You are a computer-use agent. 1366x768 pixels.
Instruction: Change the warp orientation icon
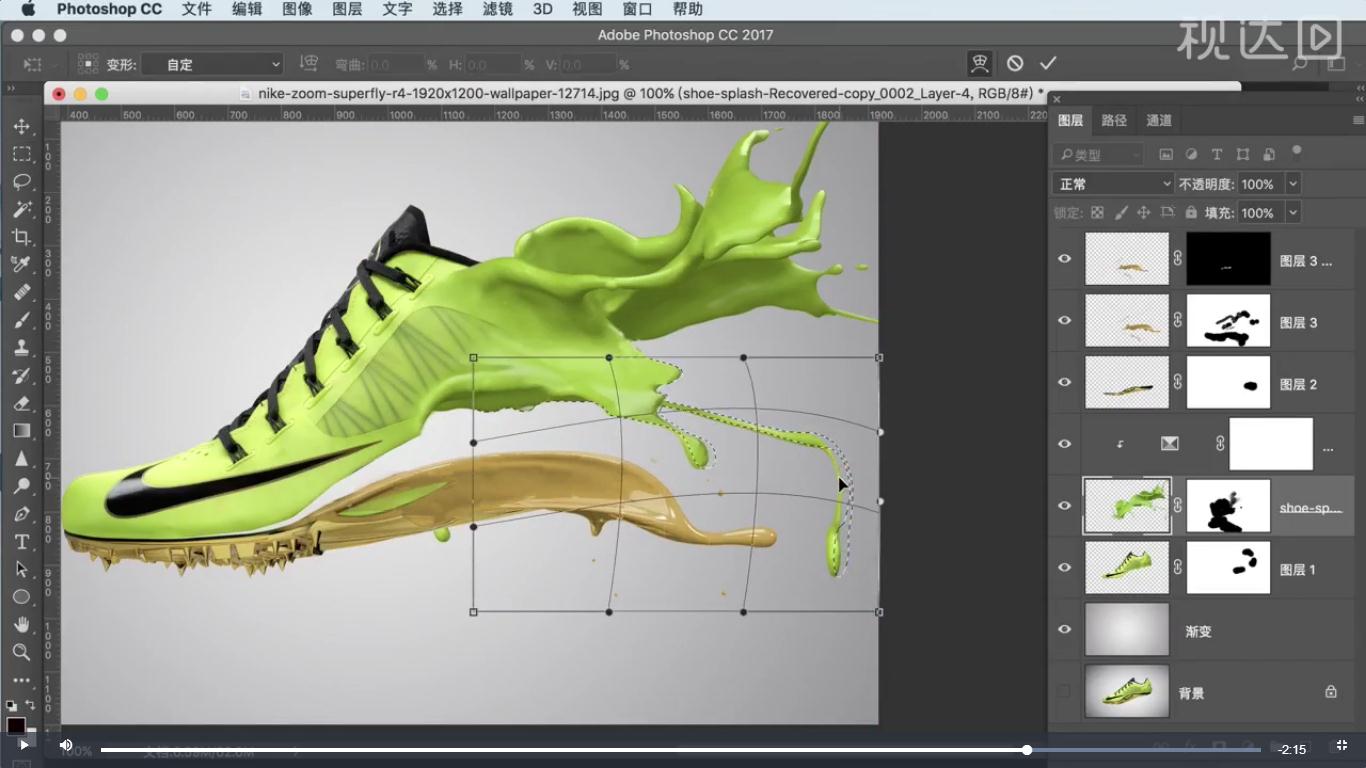coord(309,64)
